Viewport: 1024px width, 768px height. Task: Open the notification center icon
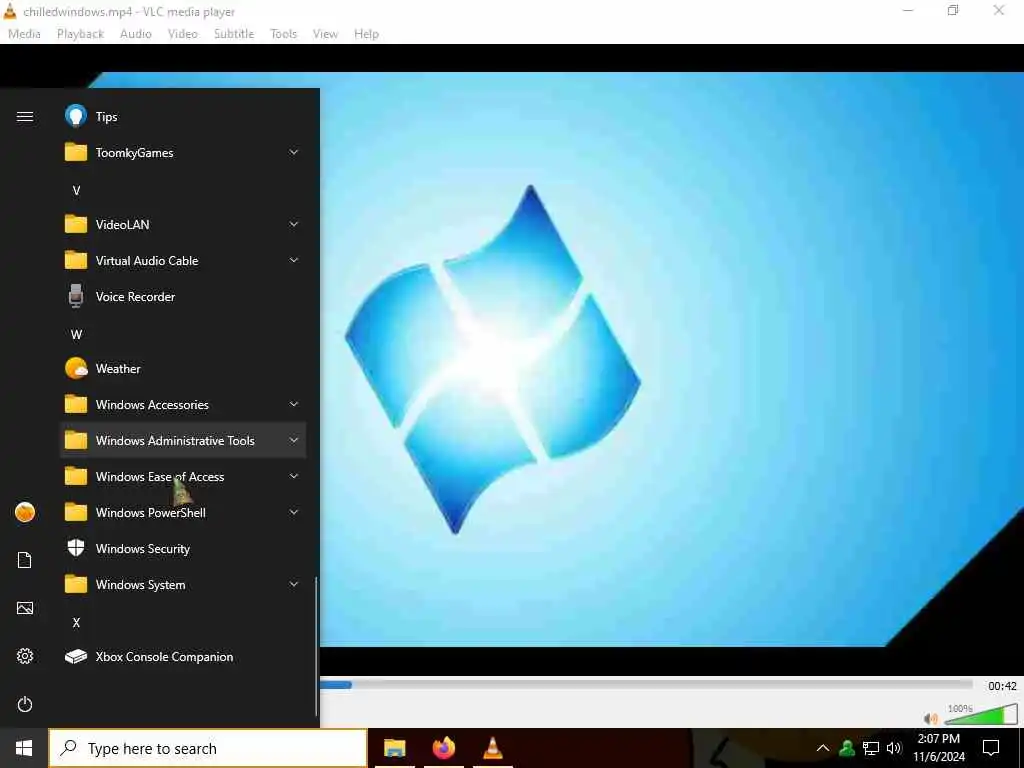click(x=991, y=748)
